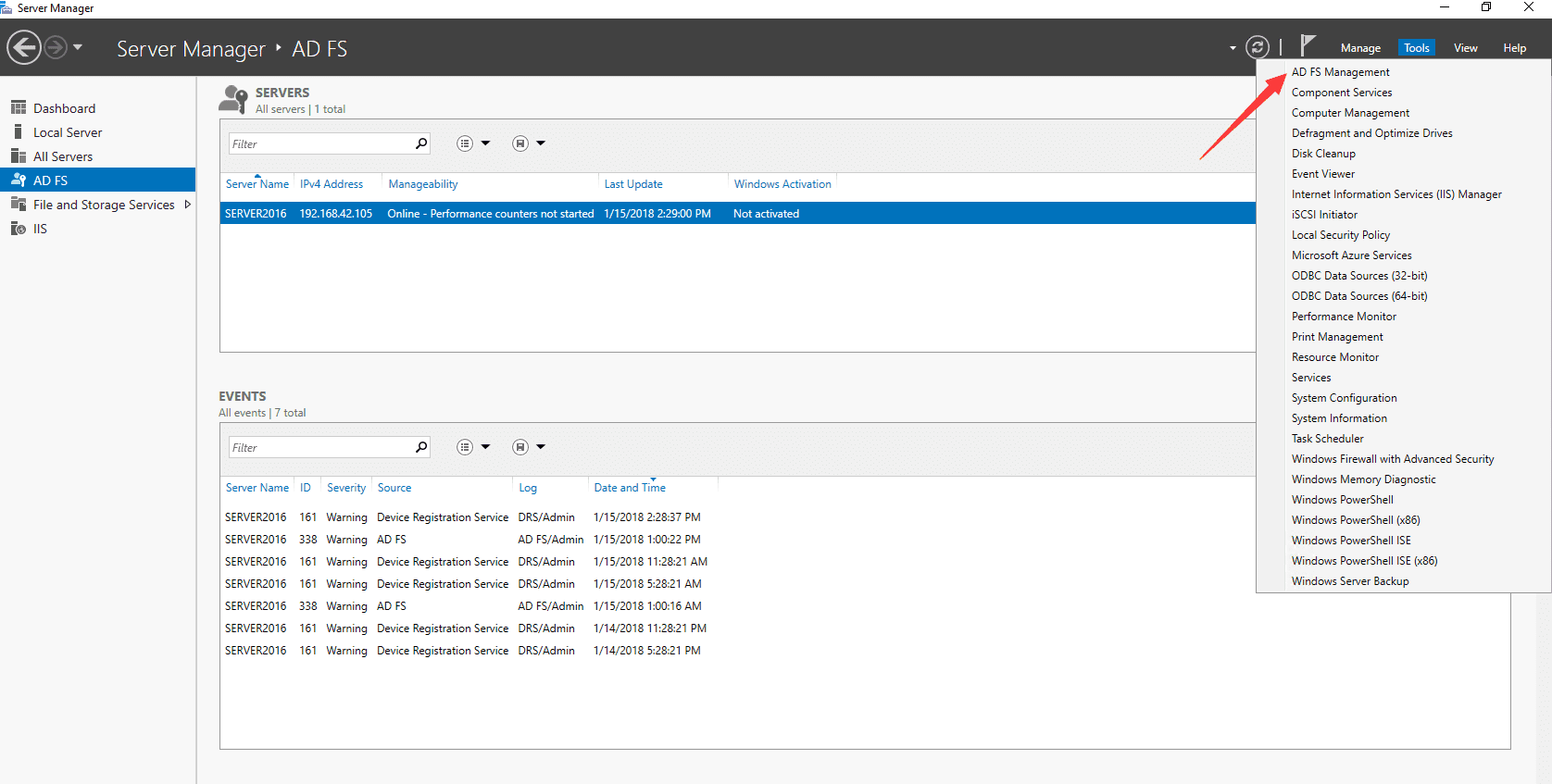The height and width of the screenshot is (784, 1552).
Task: Open the Servers list view options icon
Action: coord(465,143)
